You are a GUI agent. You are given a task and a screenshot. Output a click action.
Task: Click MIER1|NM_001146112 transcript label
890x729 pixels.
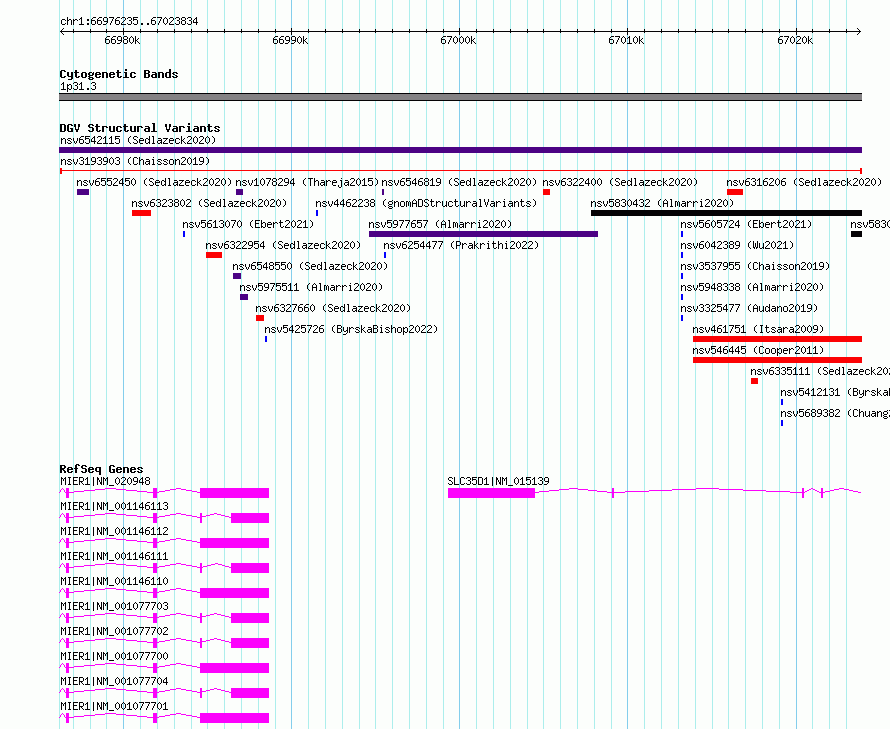click(x=114, y=531)
